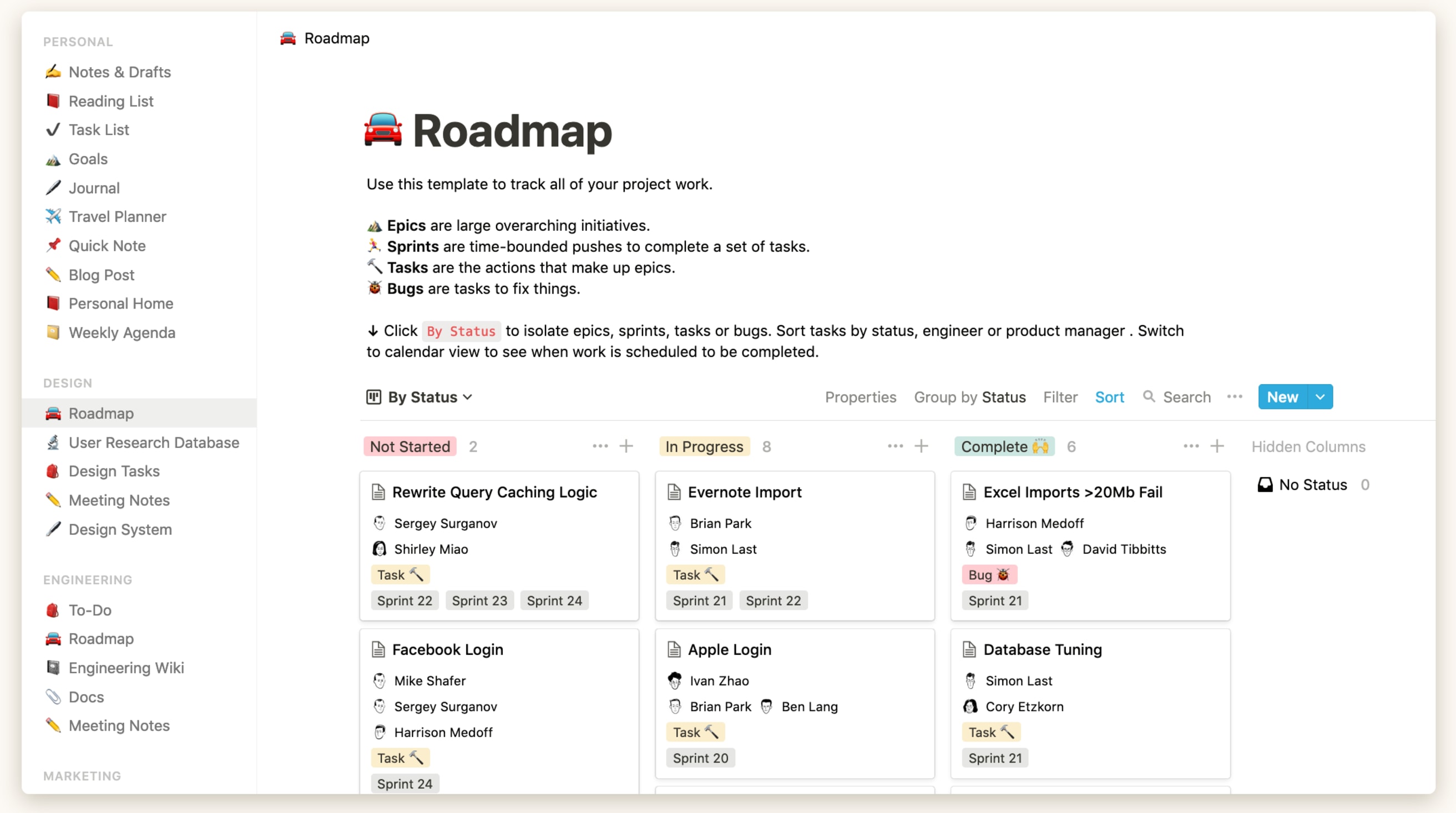The width and height of the screenshot is (1456, 813).
Task: Toggle the Hidden Columns visibility
Action: [x=1309, y=446]
